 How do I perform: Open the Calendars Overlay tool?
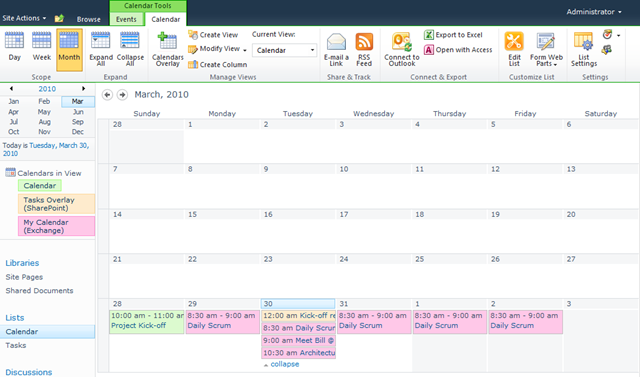coord(168,49)
